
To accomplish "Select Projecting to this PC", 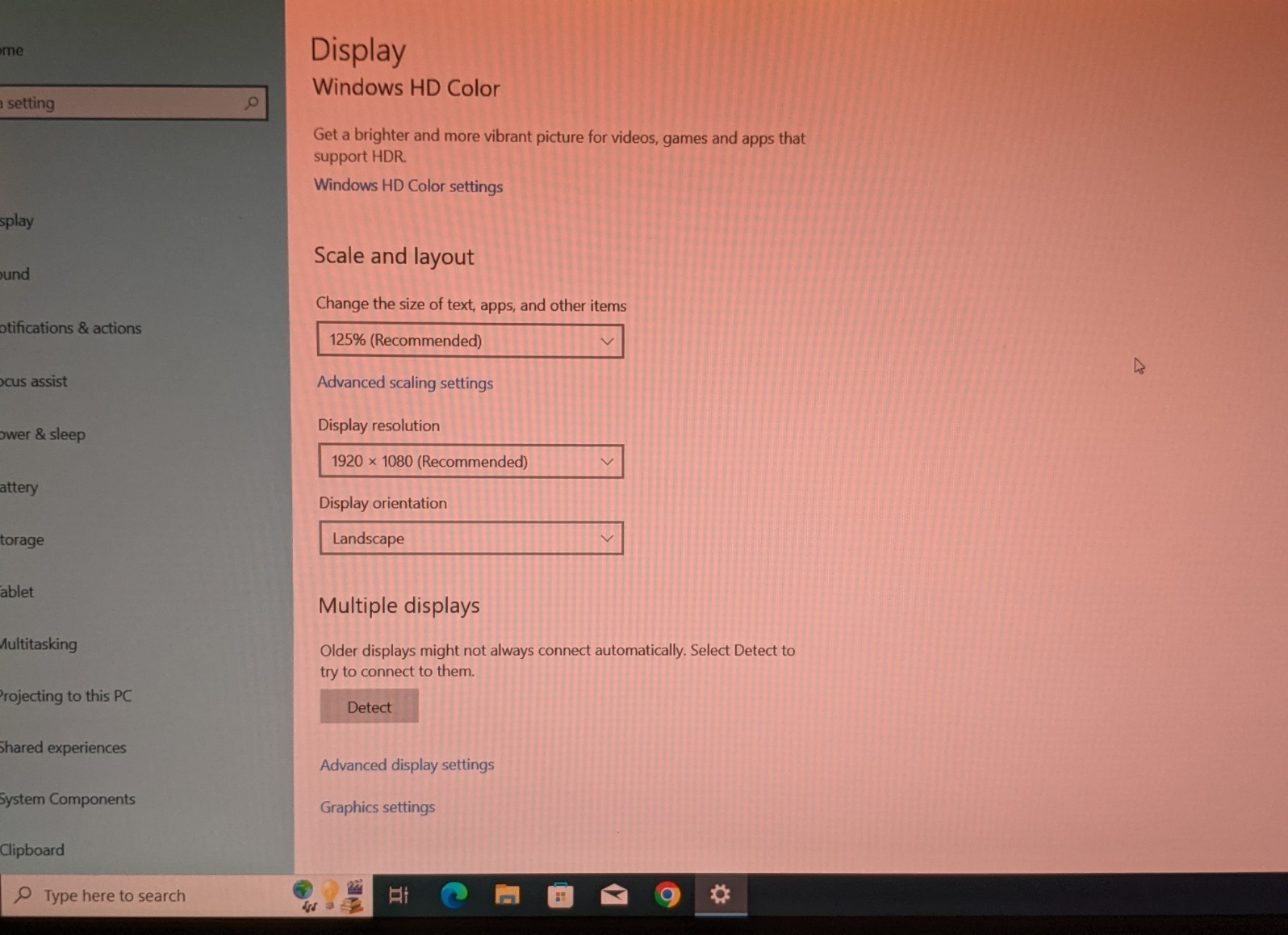I will click(65, 695).
